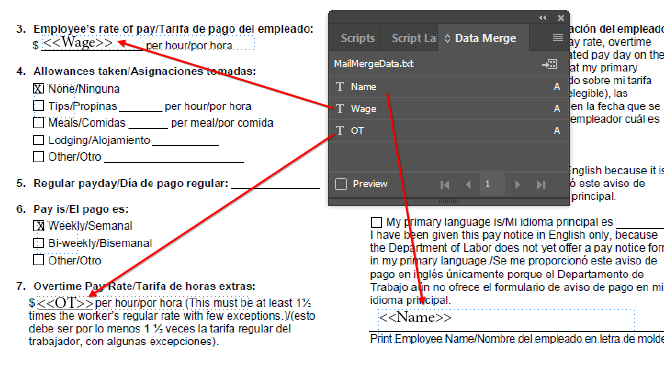
Task: Check Other/Otro under Pay is
Action: click(39, 260)
